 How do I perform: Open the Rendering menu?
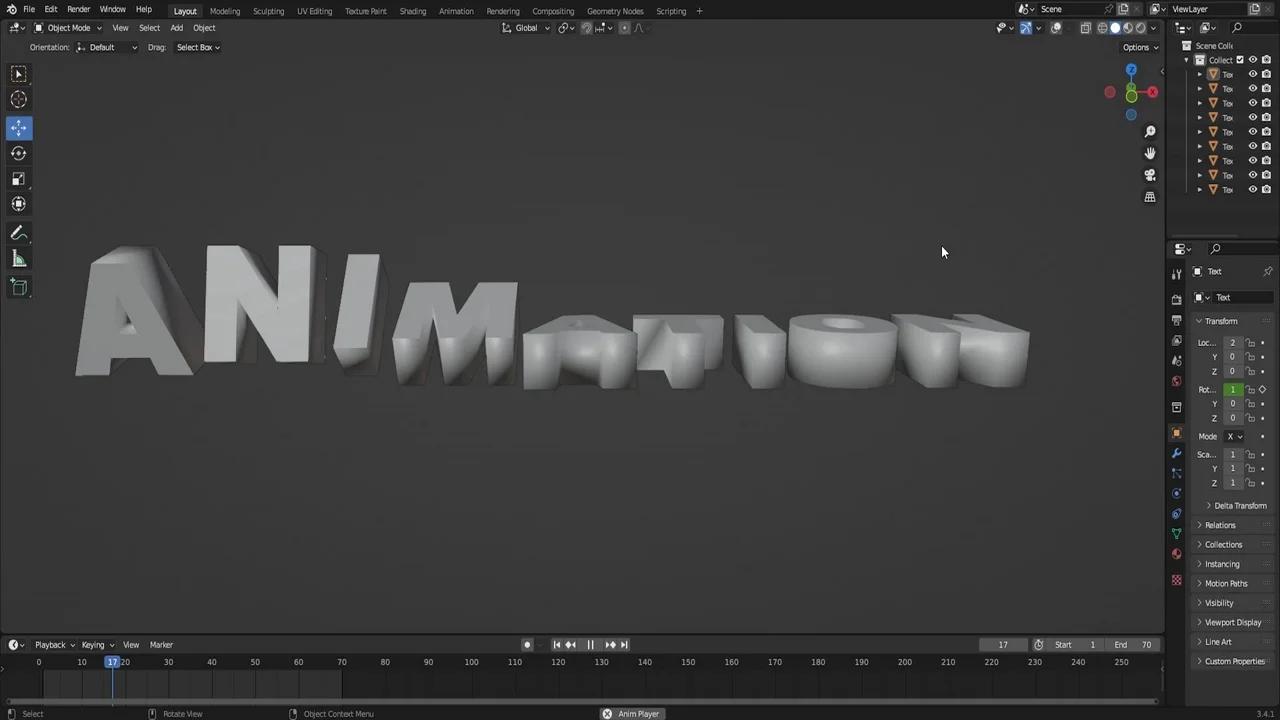[503, 11]
